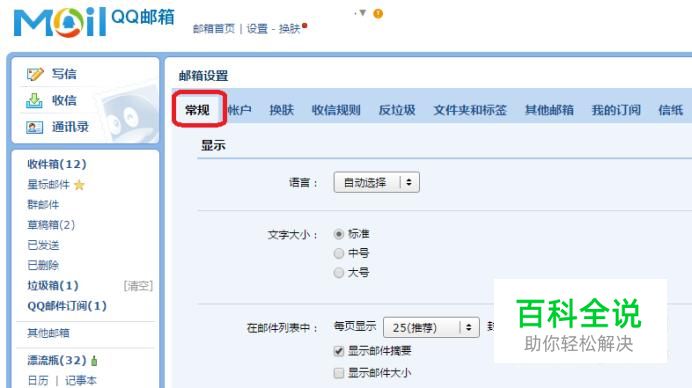Click [清空] to empty the junk folder
Screen dimensions: 692x388
click(138, 286)
